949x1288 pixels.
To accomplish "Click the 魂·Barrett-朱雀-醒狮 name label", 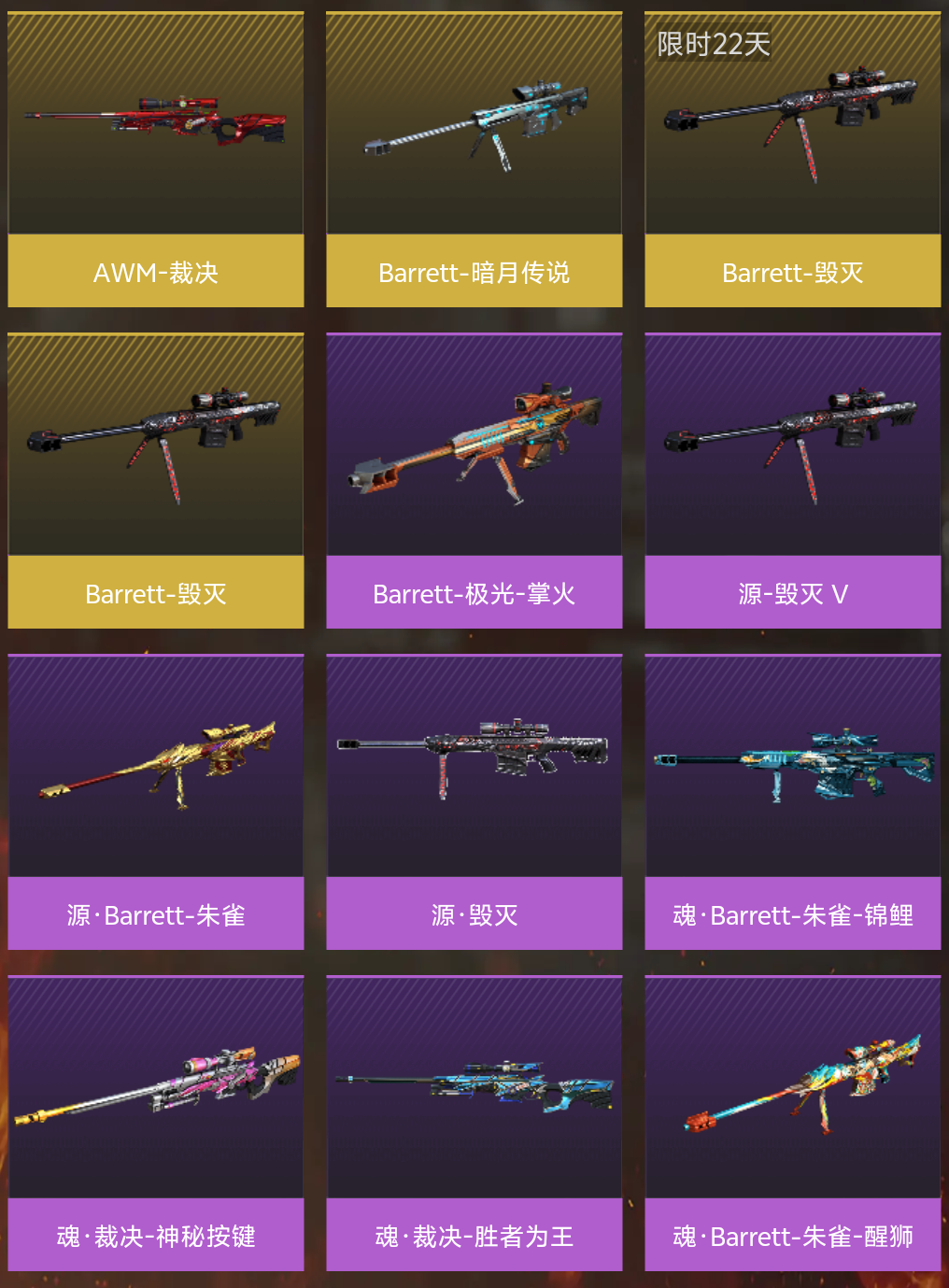I will (x=793, y=1236).
